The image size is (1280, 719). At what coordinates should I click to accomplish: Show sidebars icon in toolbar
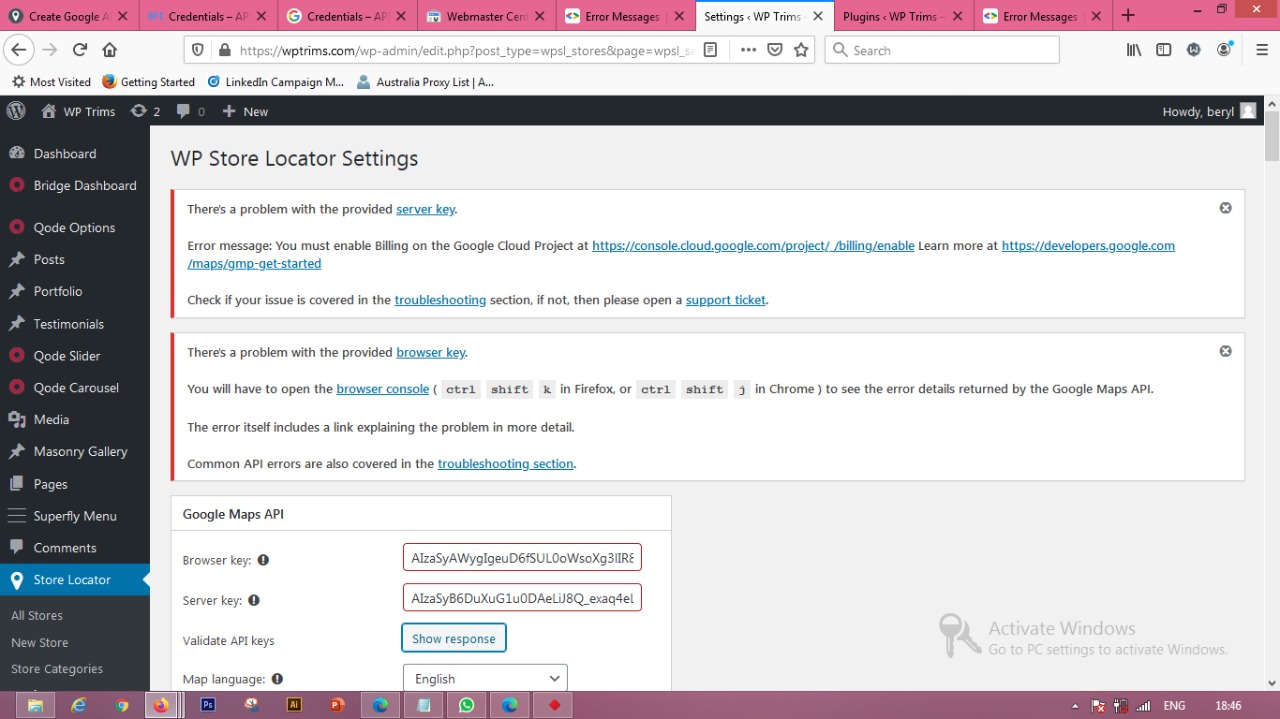coord(1164,50)
